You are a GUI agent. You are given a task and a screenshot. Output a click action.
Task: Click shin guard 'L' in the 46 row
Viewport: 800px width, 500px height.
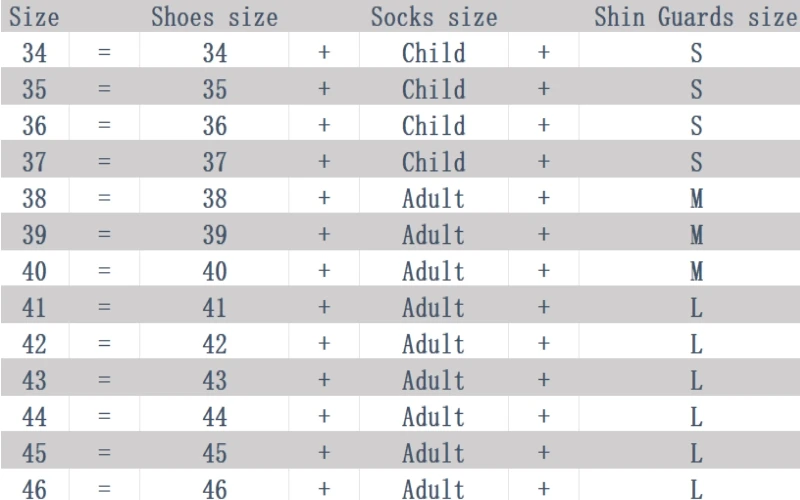[x=696, y=488]
